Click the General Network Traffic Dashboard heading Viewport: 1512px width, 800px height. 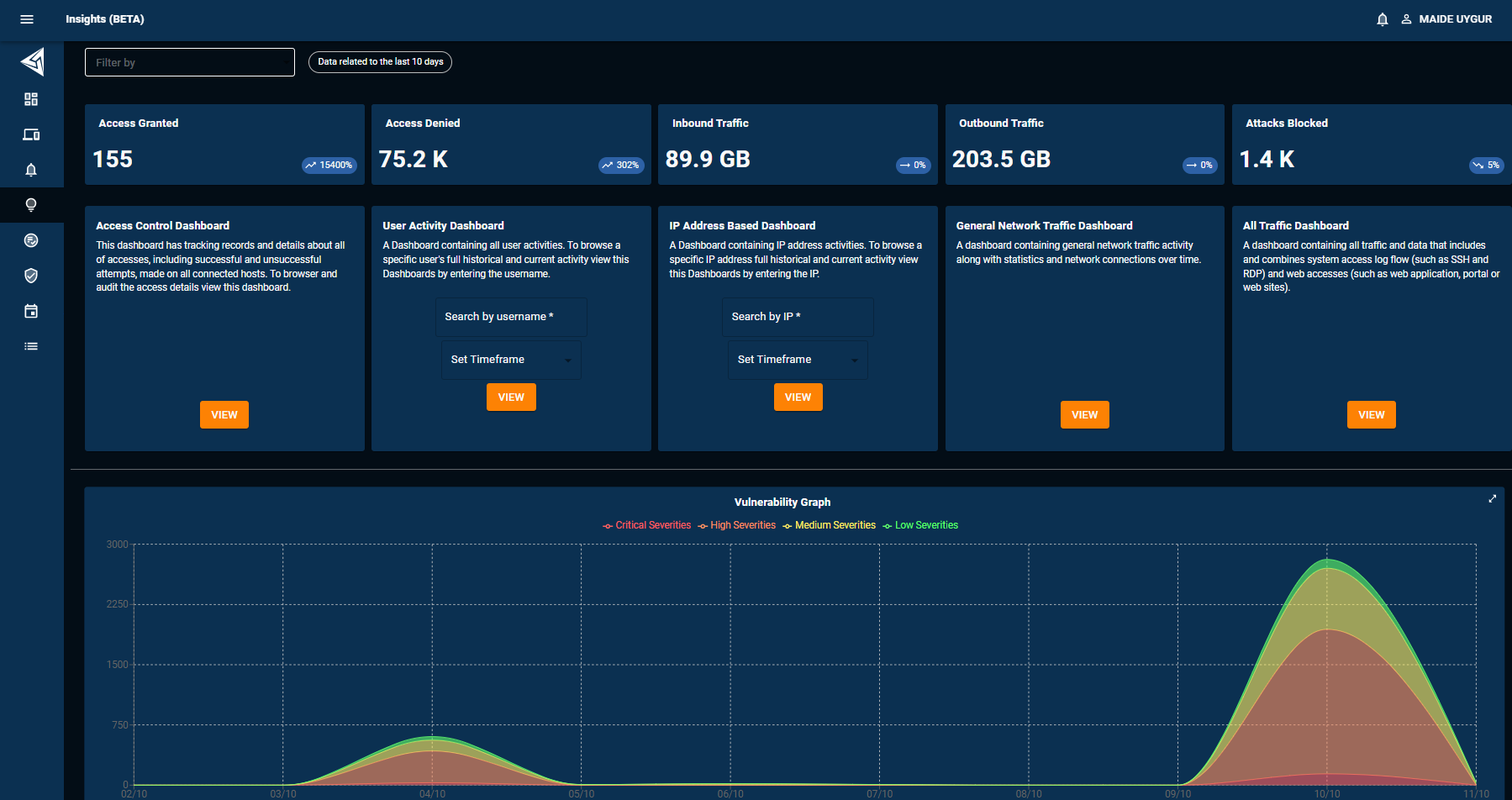tap(1045, 226)
